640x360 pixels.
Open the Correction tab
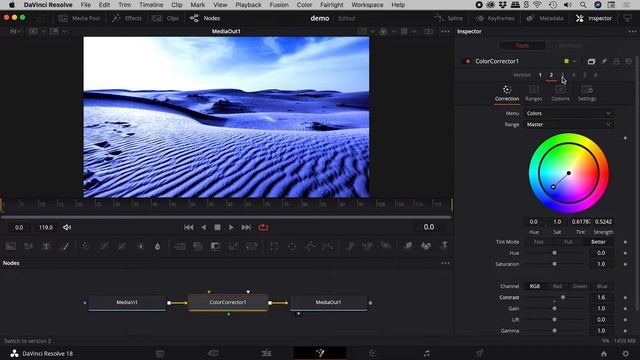[x=507, y=93]
